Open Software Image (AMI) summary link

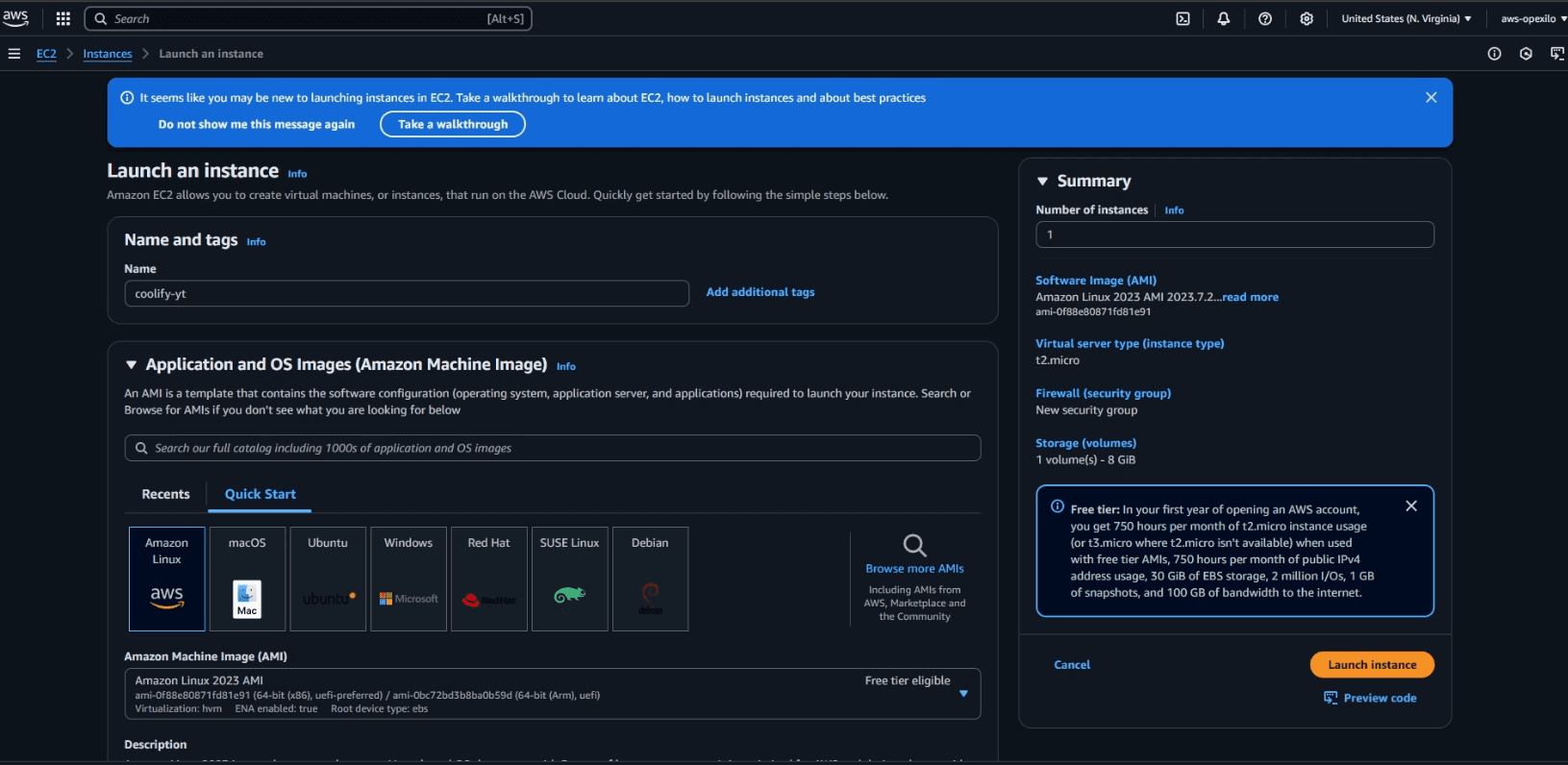[x=1096, y=281]
